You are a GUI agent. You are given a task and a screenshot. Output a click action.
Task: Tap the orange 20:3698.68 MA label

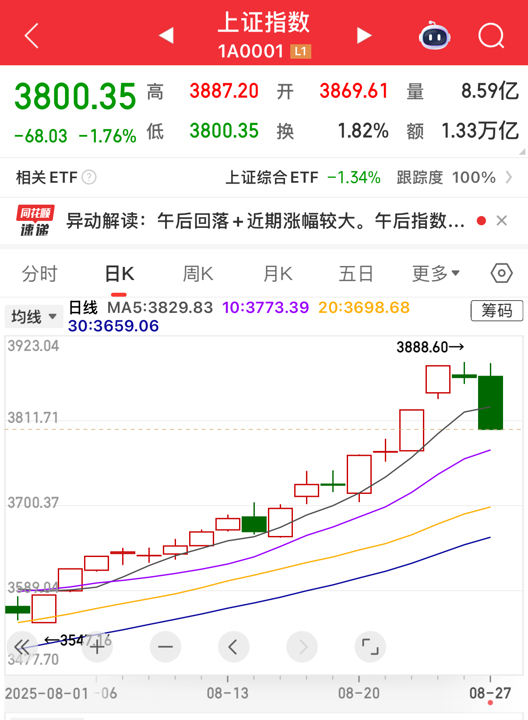pyautogui.click(x=364, y=307)
